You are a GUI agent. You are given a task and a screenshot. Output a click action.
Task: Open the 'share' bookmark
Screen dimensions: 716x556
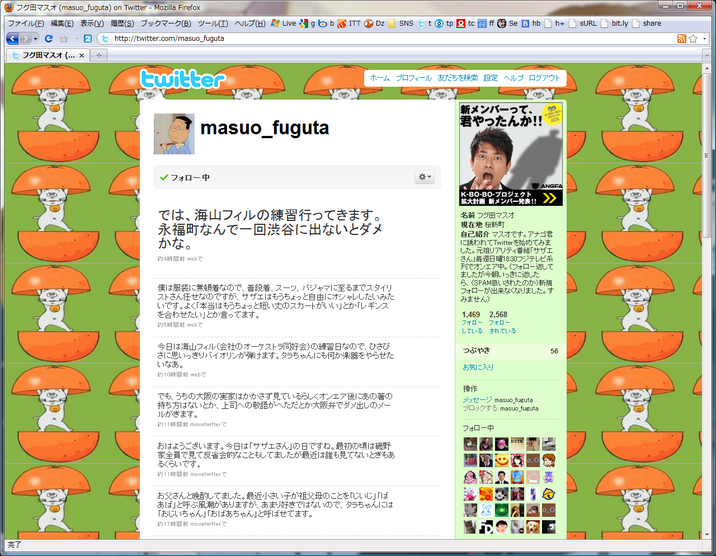tap(647, 23)
